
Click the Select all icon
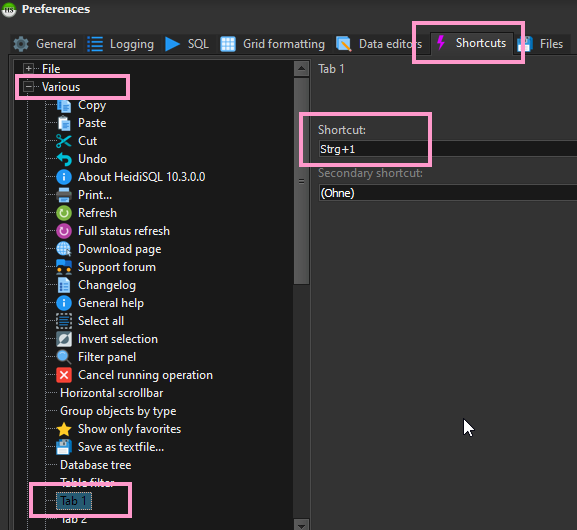point(64,321)
